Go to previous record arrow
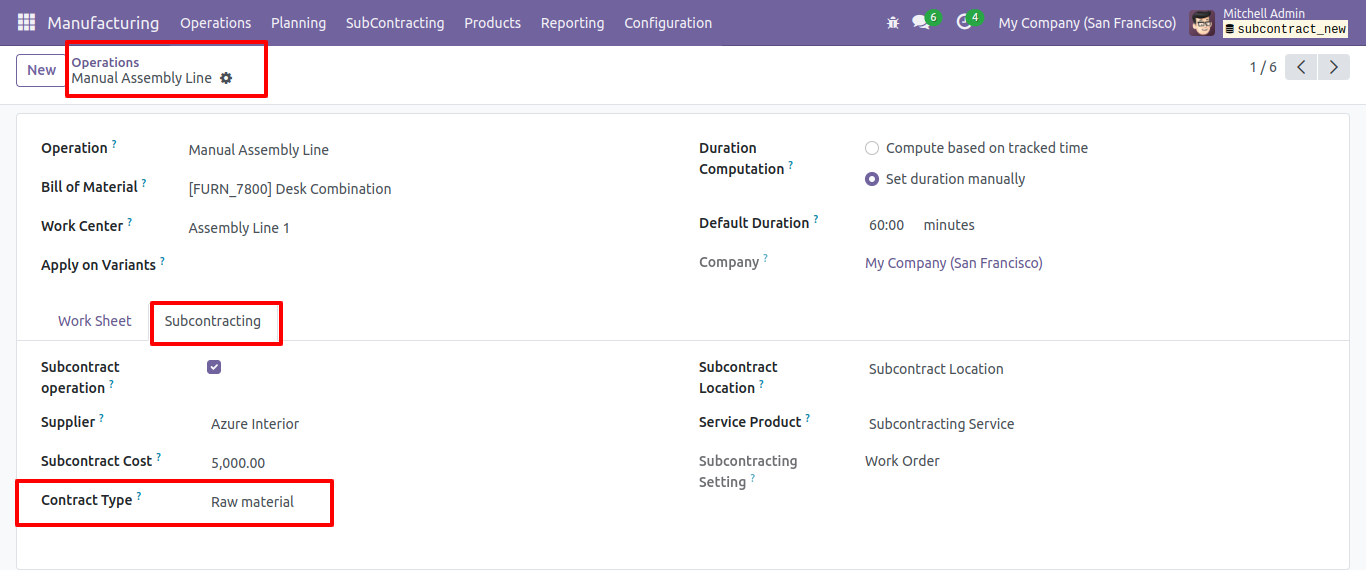Screen dimensions: 1366x570 [1301, 67]
